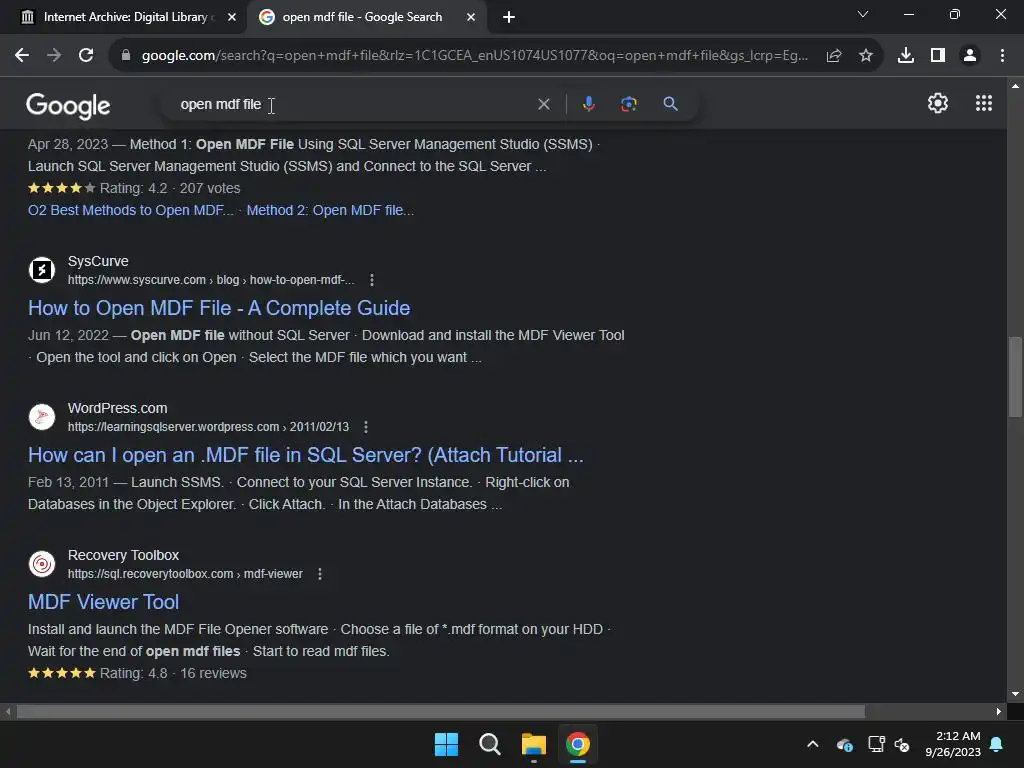Click the OneDrive cloud tray icon
Viewport: 1024px width, 768px height.
click(x=844, y=744)
